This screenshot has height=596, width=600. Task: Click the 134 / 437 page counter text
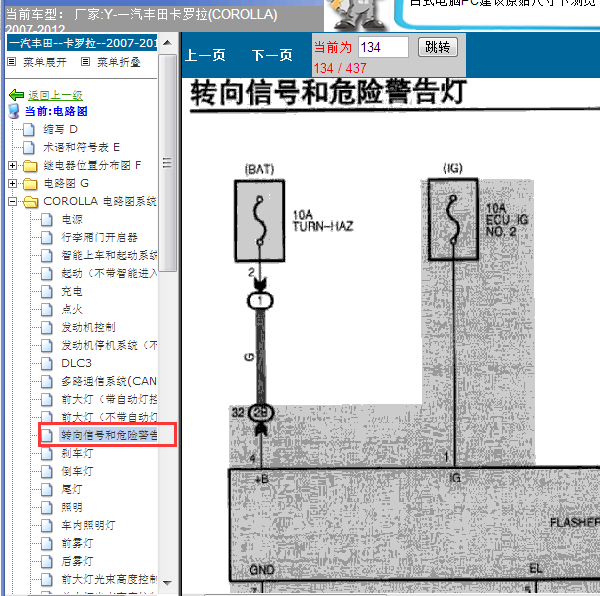(340, 68)
